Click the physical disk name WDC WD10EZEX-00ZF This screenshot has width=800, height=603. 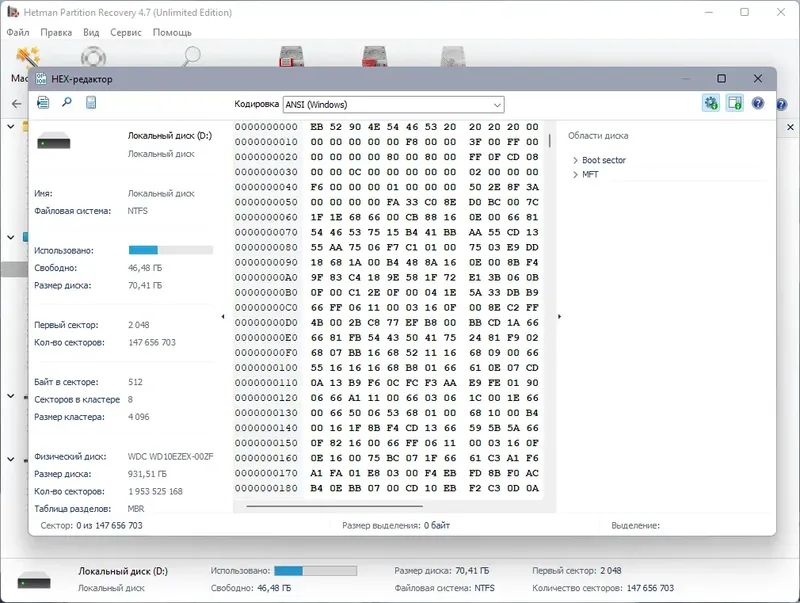pos(170,457)
